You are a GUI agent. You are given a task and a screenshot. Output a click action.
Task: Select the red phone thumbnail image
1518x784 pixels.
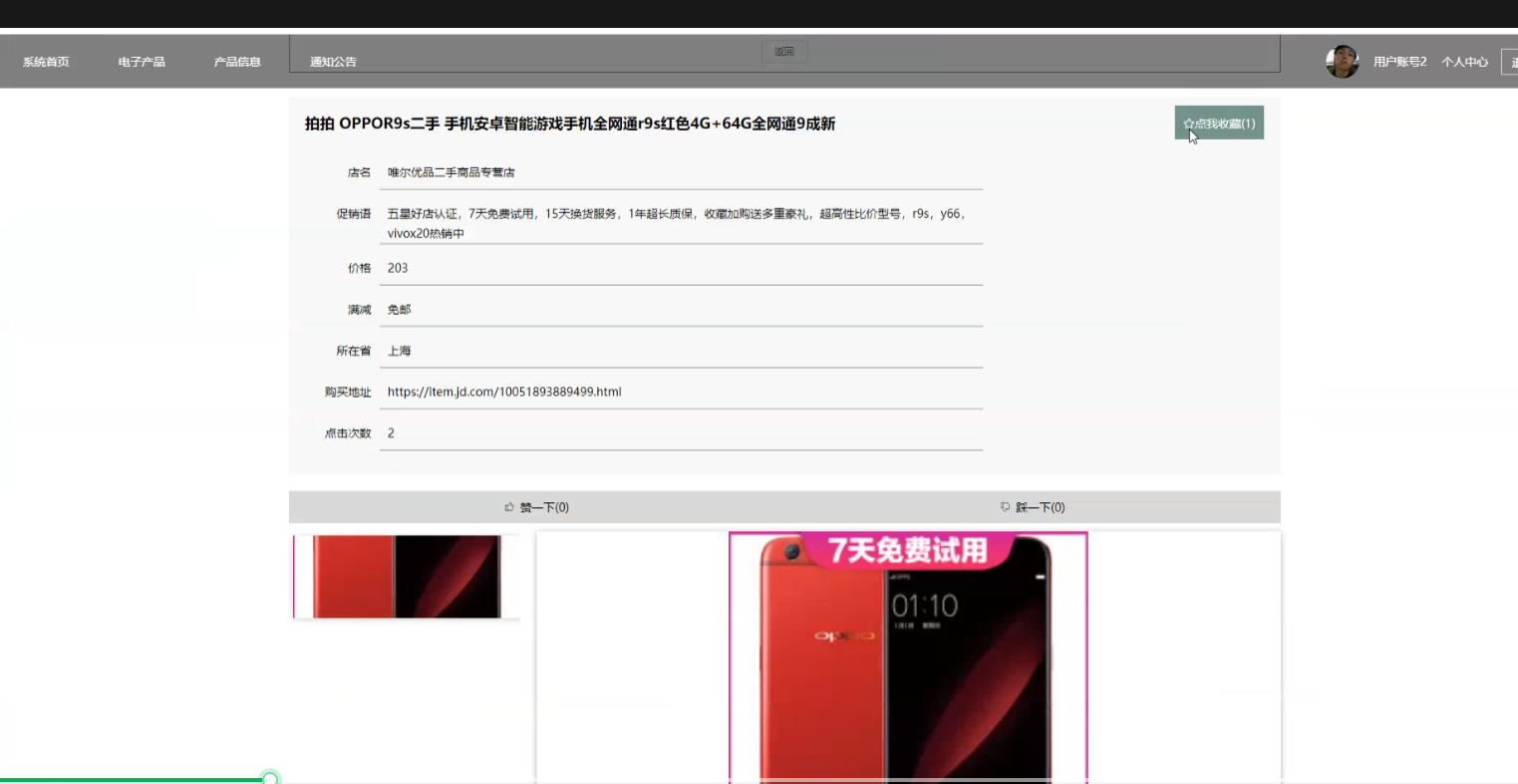[407, 577]
